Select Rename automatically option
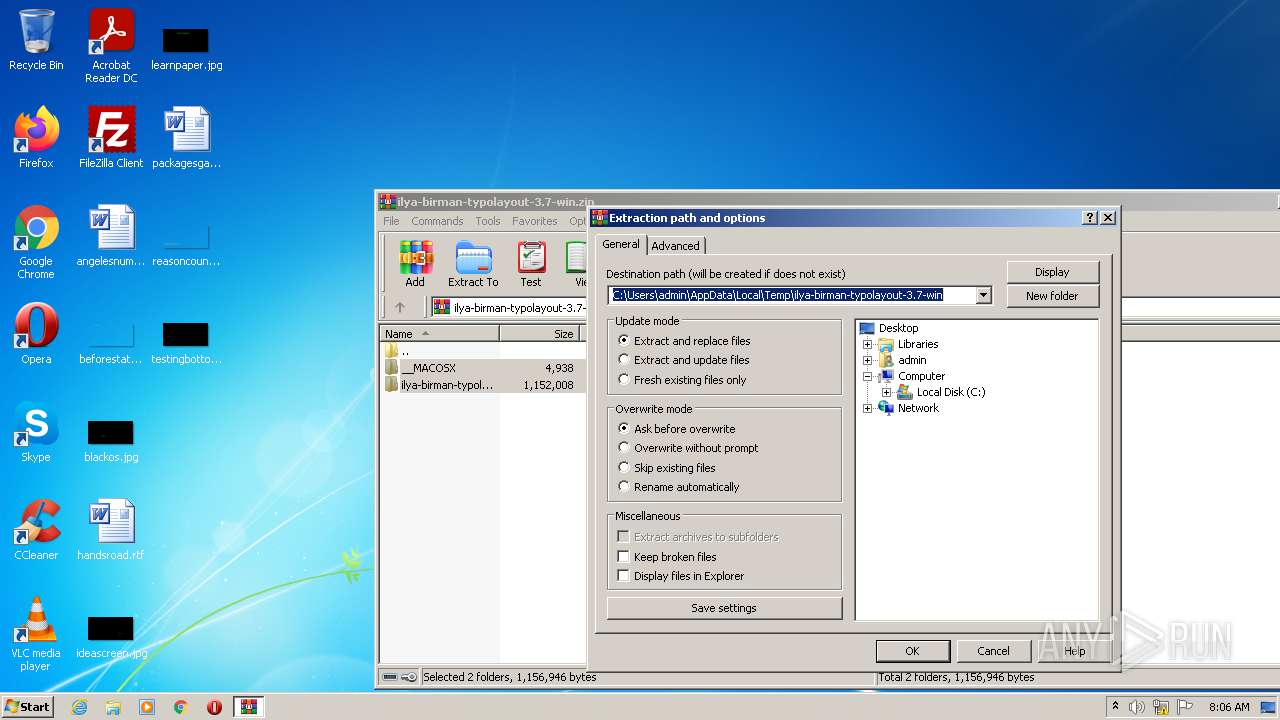This screenshot has height=720, width=1280. click(679, 487)
